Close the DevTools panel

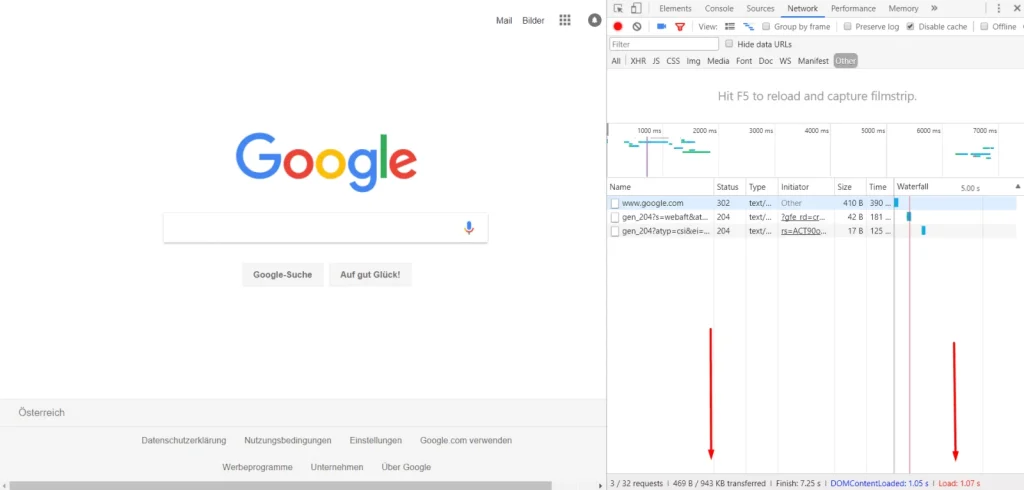tap(1016, 8)
